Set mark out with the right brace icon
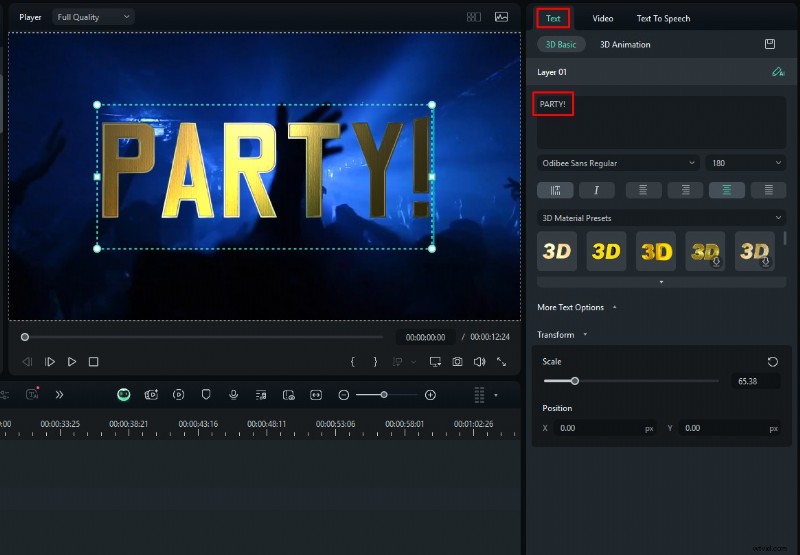The image size is (800, 555). [375, 362]
